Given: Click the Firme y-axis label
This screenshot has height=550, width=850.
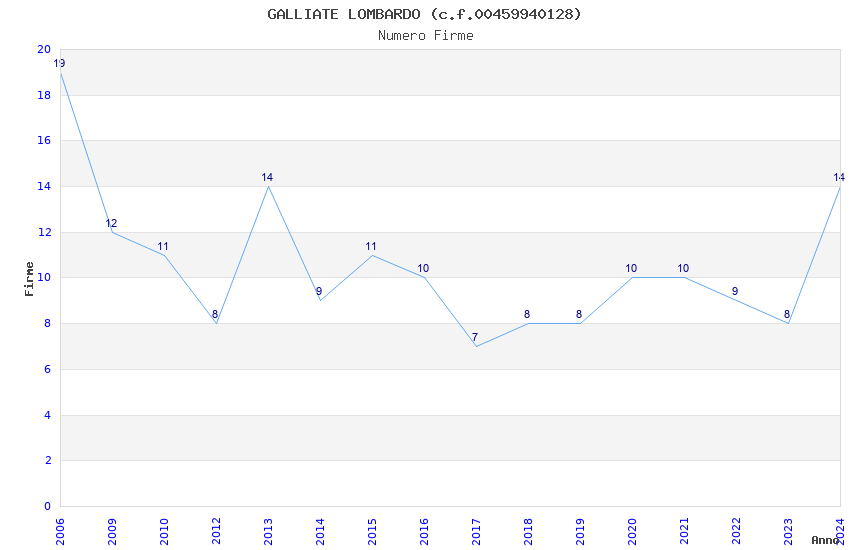Looking at the screenshot, I should (29, 279).
